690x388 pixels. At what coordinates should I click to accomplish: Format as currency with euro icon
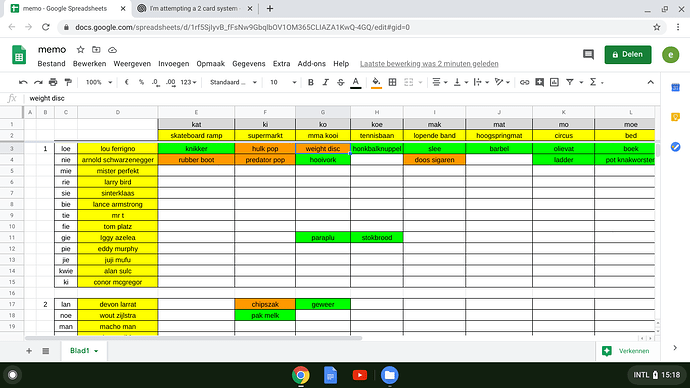click(127, 82)
